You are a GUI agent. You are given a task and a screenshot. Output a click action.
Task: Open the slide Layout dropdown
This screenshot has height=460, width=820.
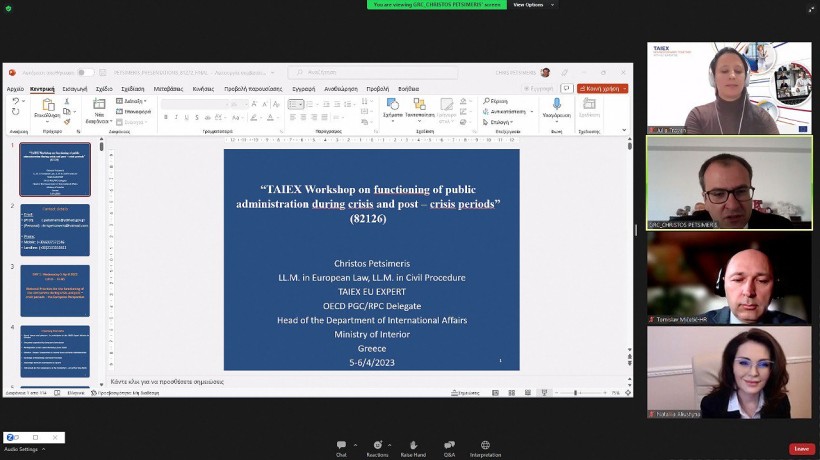131,101
